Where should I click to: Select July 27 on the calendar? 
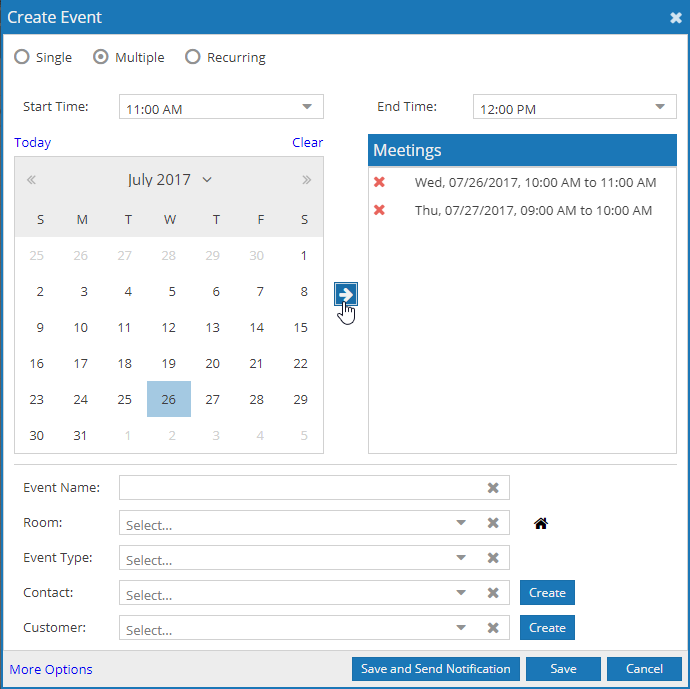(213, 399)
